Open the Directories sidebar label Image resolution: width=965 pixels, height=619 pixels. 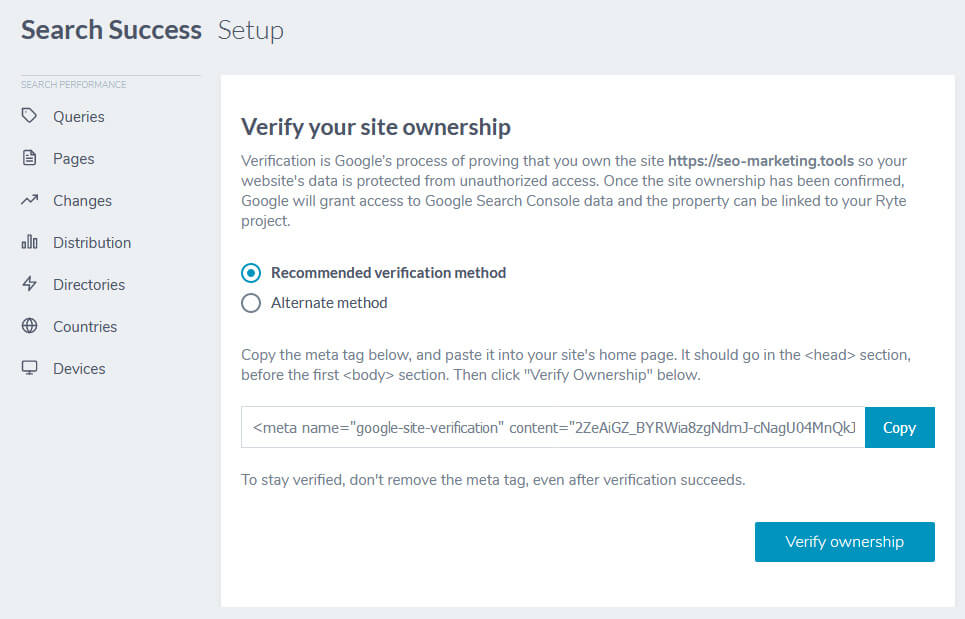(89, 285)
